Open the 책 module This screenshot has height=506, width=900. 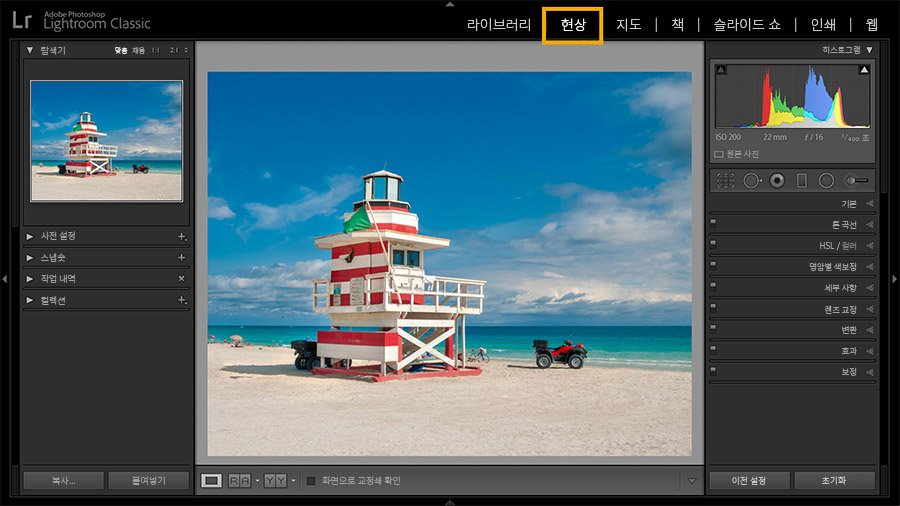point(678,24)
